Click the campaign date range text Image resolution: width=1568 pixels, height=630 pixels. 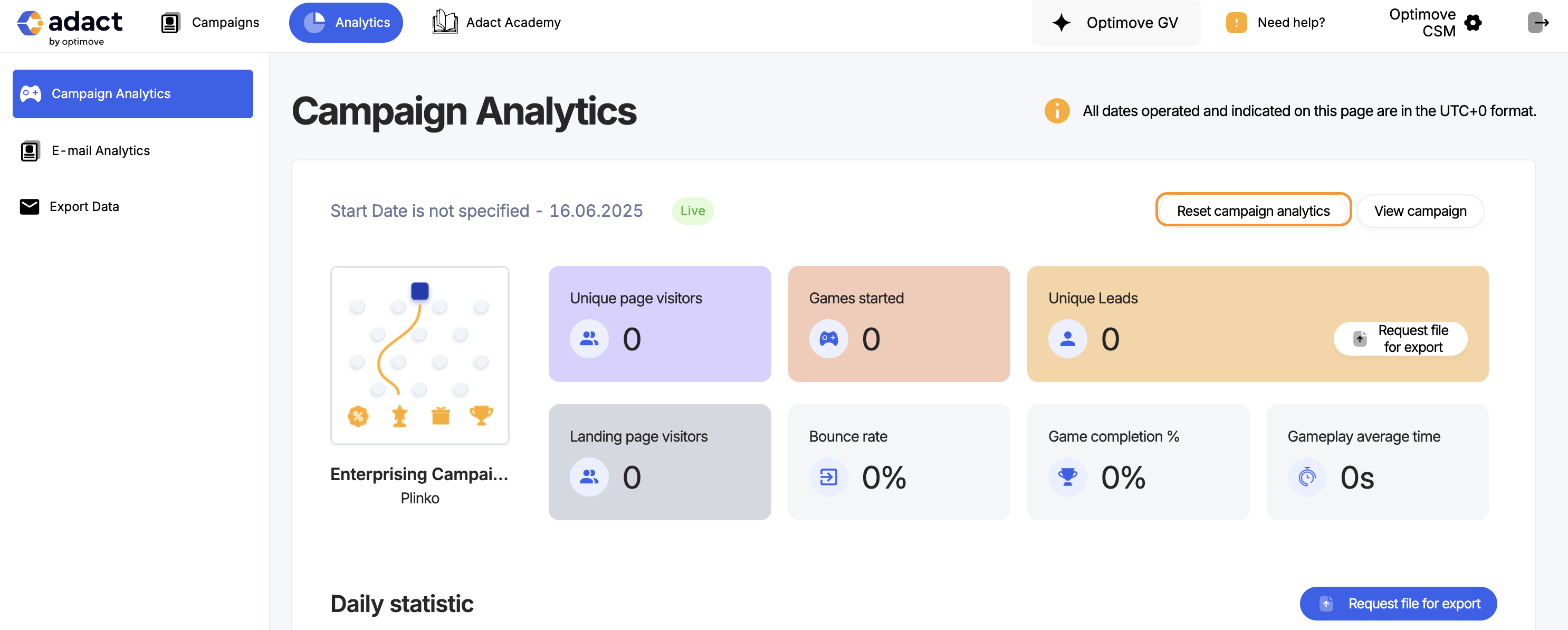pos(486,211)
